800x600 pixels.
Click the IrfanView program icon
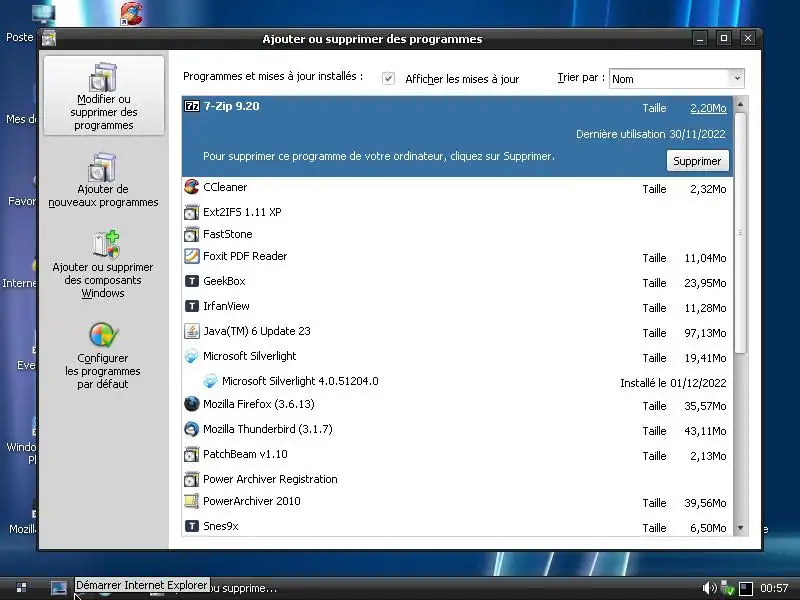[x=192, y=306]
